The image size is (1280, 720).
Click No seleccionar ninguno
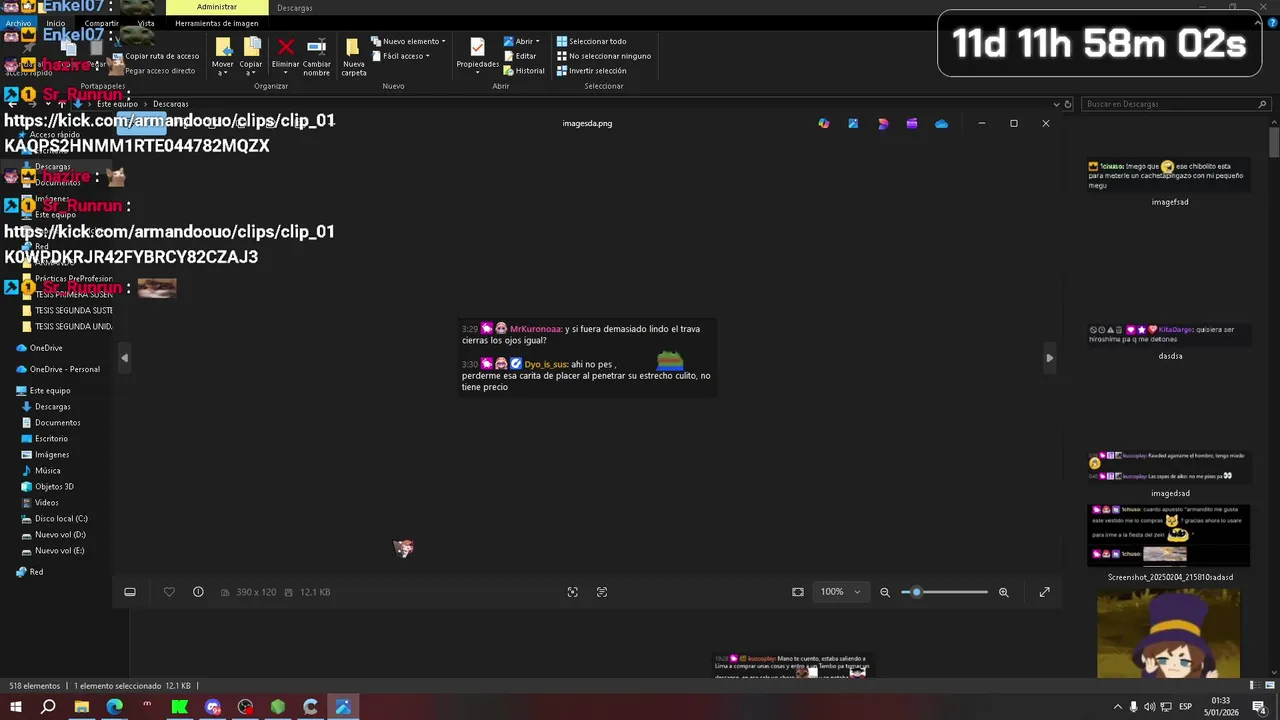pyautogui.click(x=603, y=56)
